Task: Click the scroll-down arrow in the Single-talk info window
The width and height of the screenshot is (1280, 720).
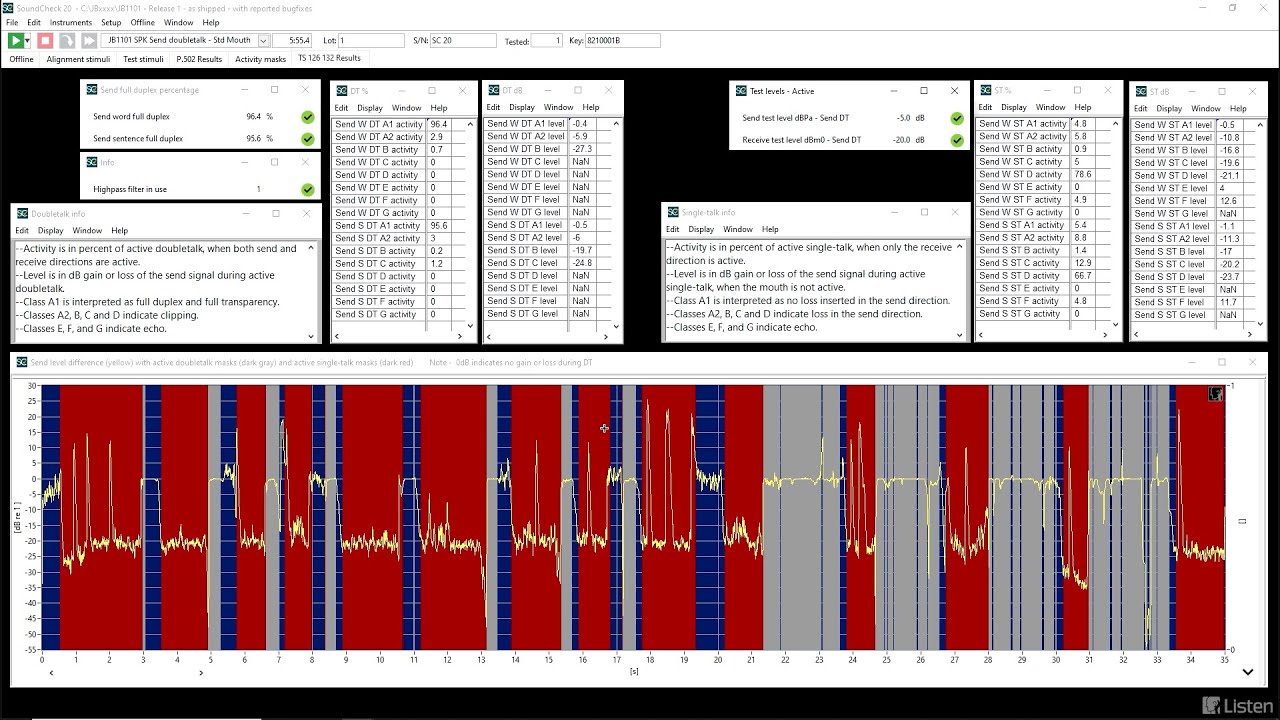Action: click(x=962, y=335)
